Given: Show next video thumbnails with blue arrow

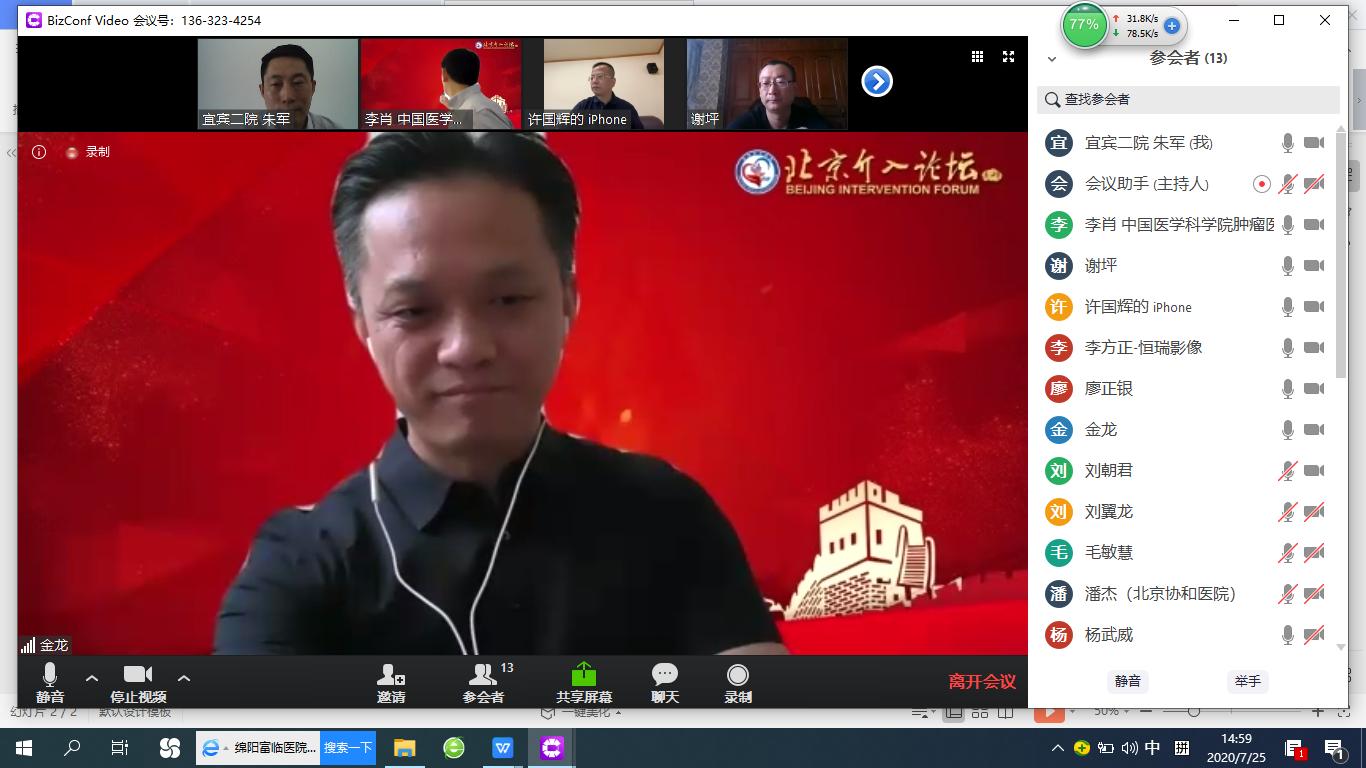Looking at the screenshot, I should 877,82.
